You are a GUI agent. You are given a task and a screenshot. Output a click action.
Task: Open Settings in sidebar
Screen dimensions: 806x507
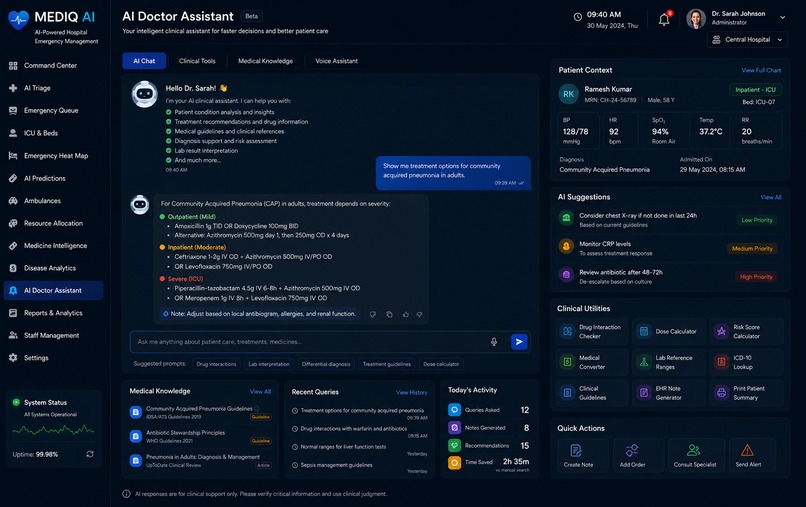[x=53, y=358]
